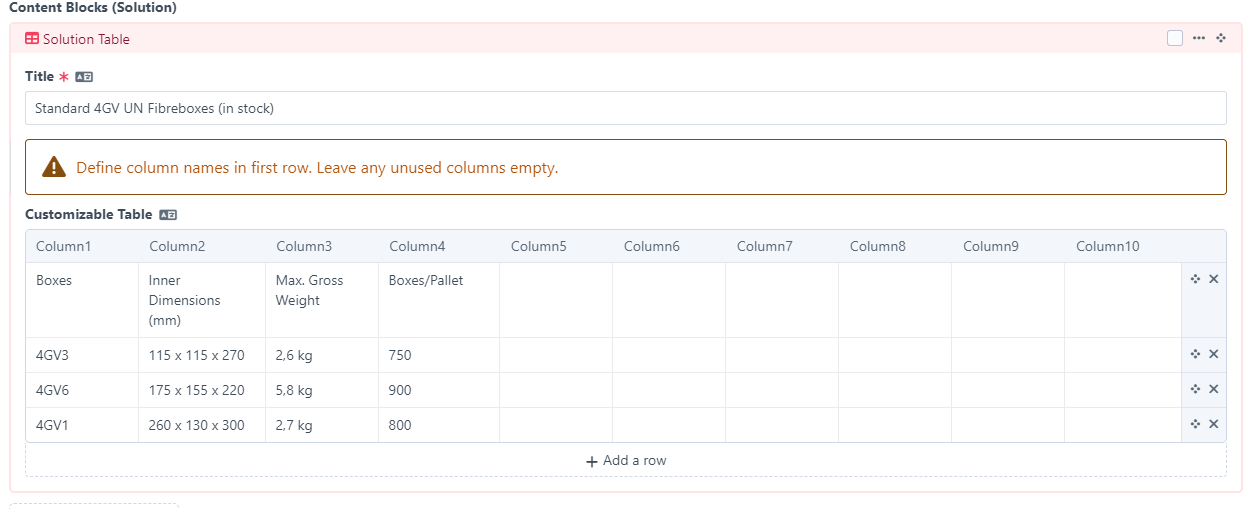This screenshot has width=1257, height=509.
Task: Click the move handle for 4GV3 row
Action: tap(1195, 354)
